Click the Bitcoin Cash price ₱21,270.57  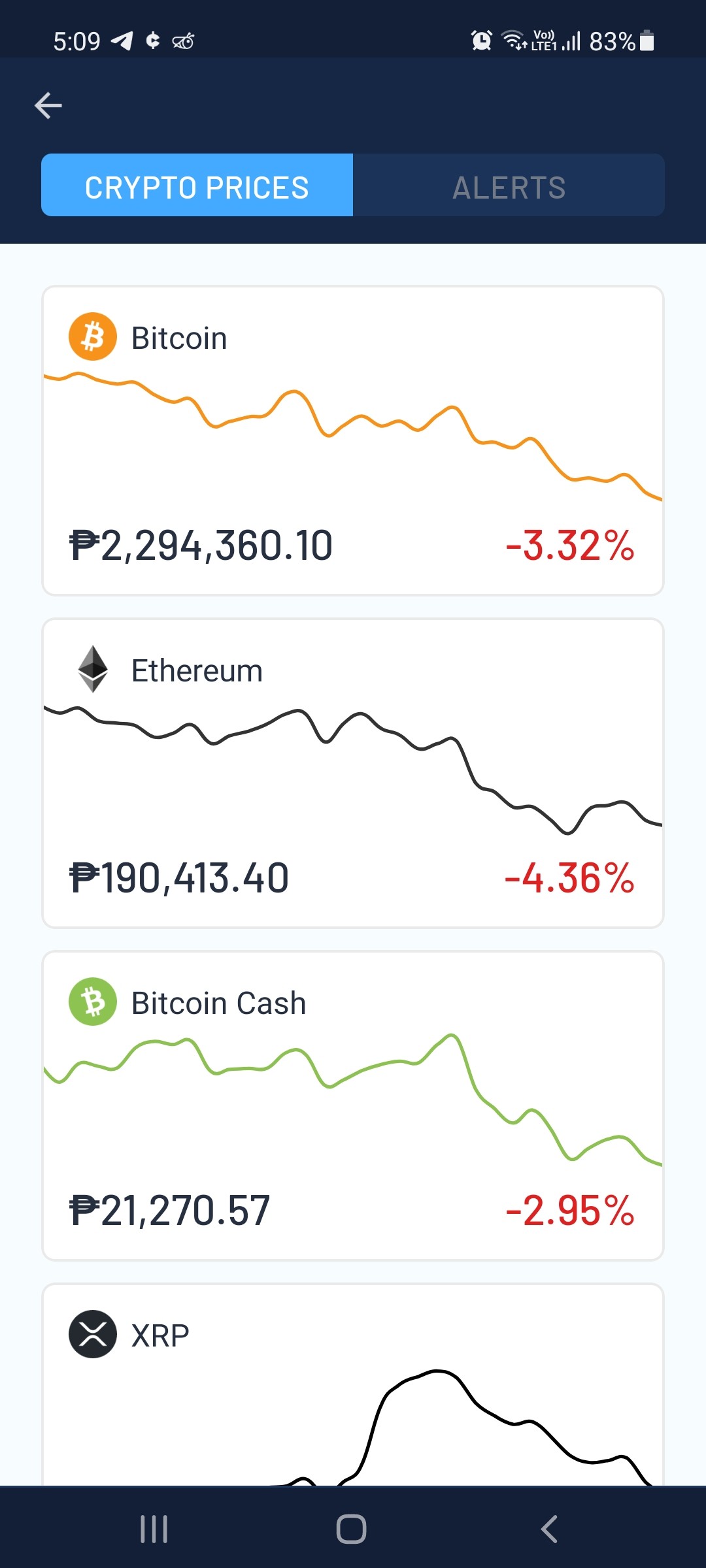point(169,1211)
